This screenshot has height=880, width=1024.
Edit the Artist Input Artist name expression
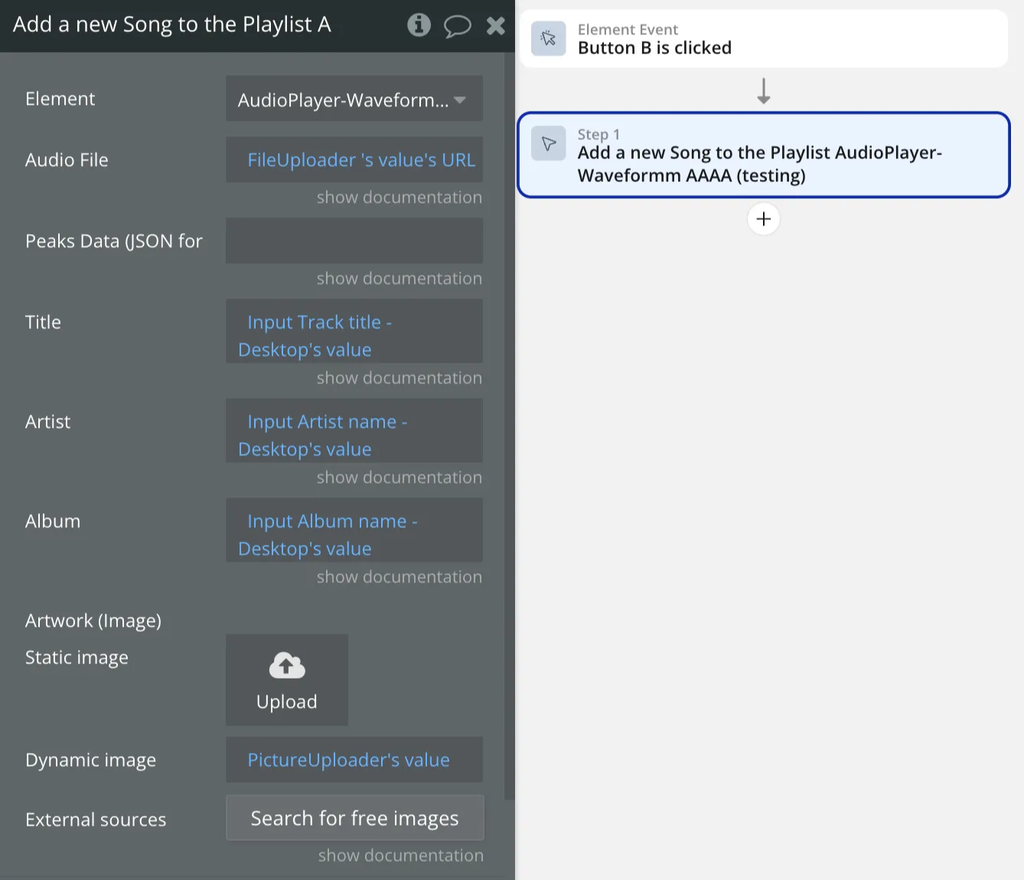[354, 435]
